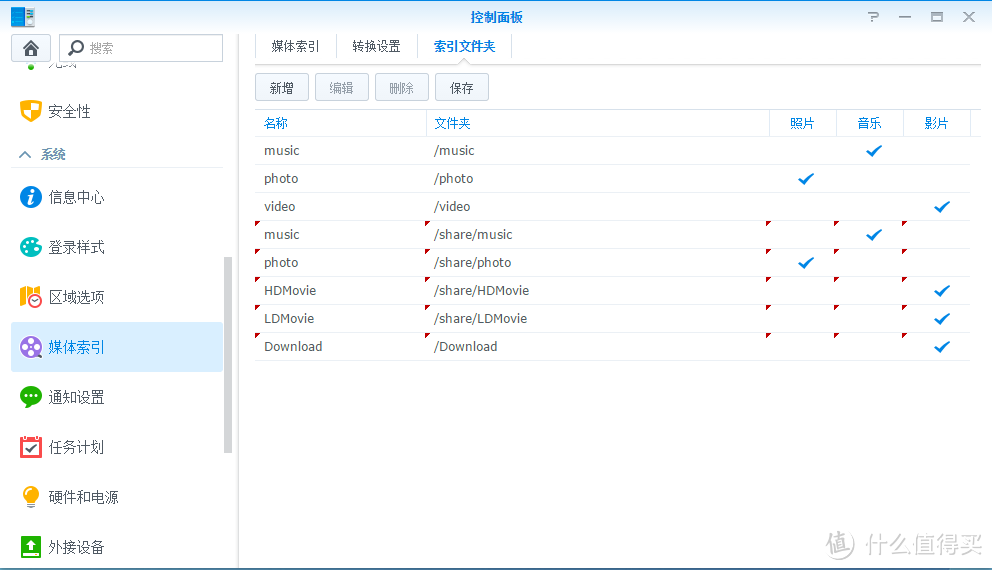Screen dimensions: 992x570
Task: Open Login Style (登录样式) palette icon
Action: (30, 247)
